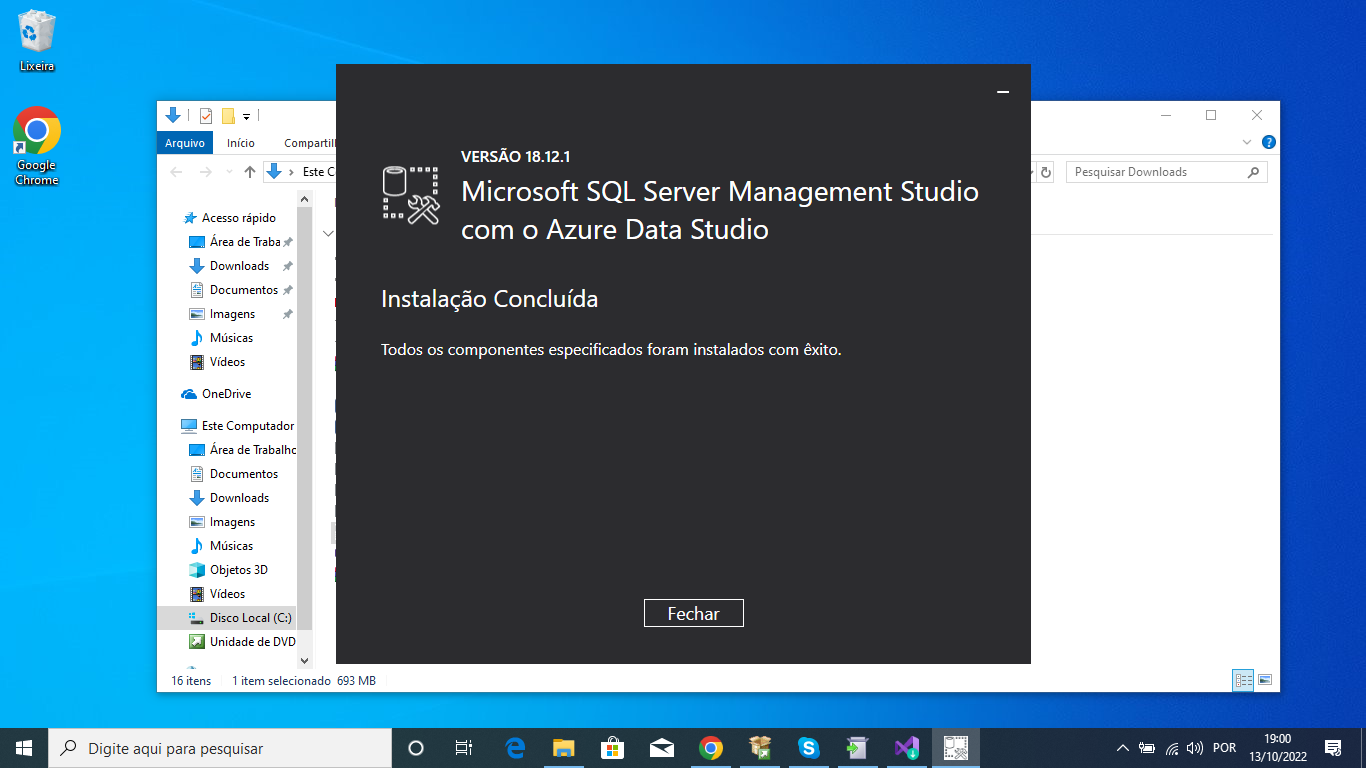Go forward in File Explorer navigation
This screenshot has width=1366, height=768.
[206, 172]
